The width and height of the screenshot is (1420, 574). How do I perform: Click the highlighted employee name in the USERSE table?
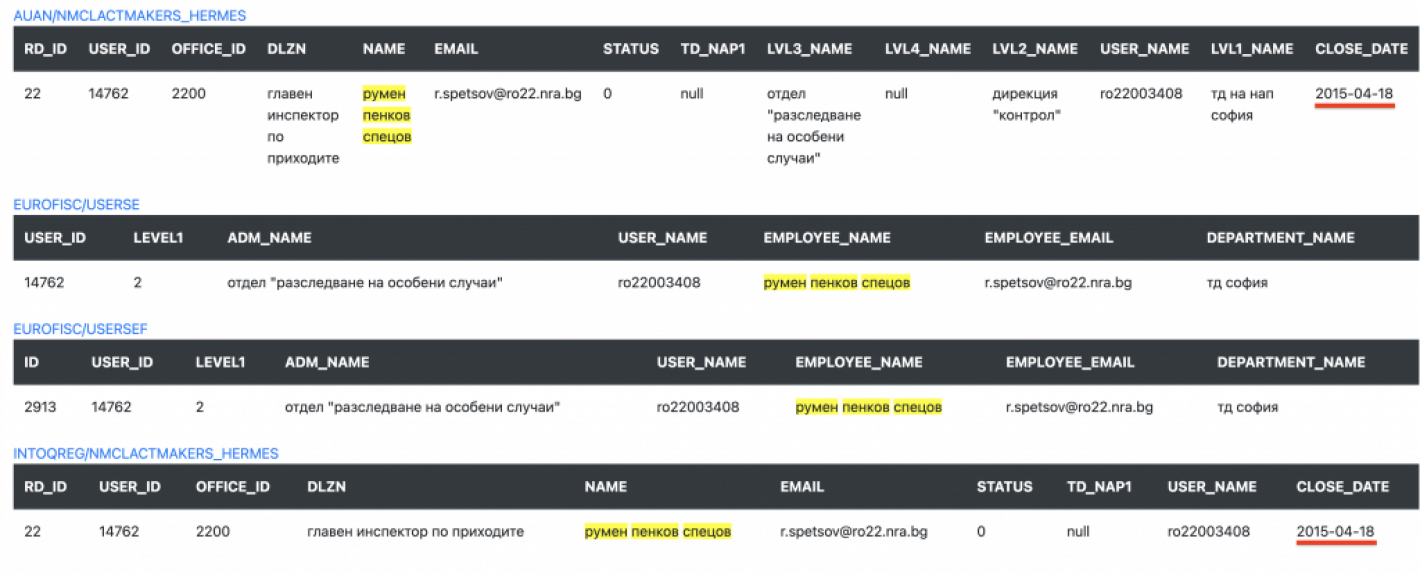point(837,283)
